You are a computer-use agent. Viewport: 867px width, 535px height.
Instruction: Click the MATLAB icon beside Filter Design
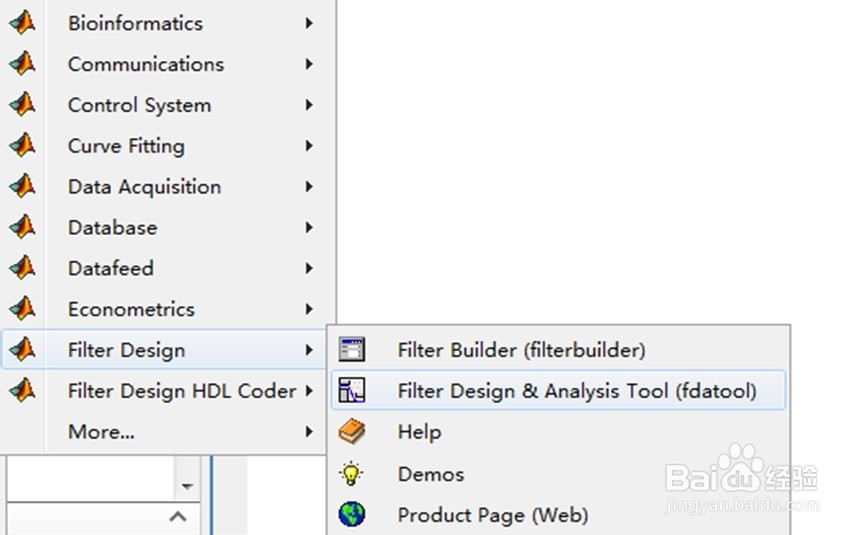[23, 350]
